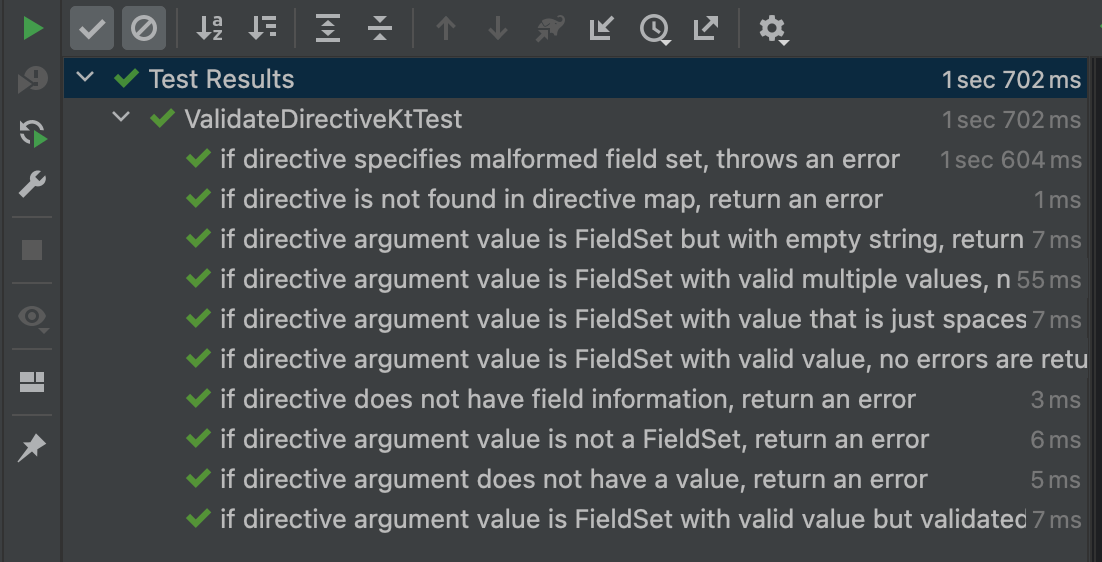The height and width of the screenshot is (562, 1102).
Task: Collapse the Test Results root node
Action: (x=85, y=77)
